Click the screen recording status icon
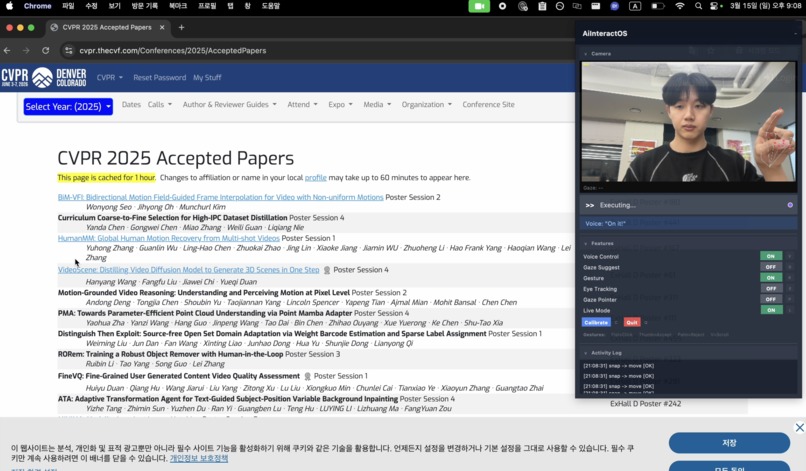This screenshot has height=471, width=806. pos(502,6)
